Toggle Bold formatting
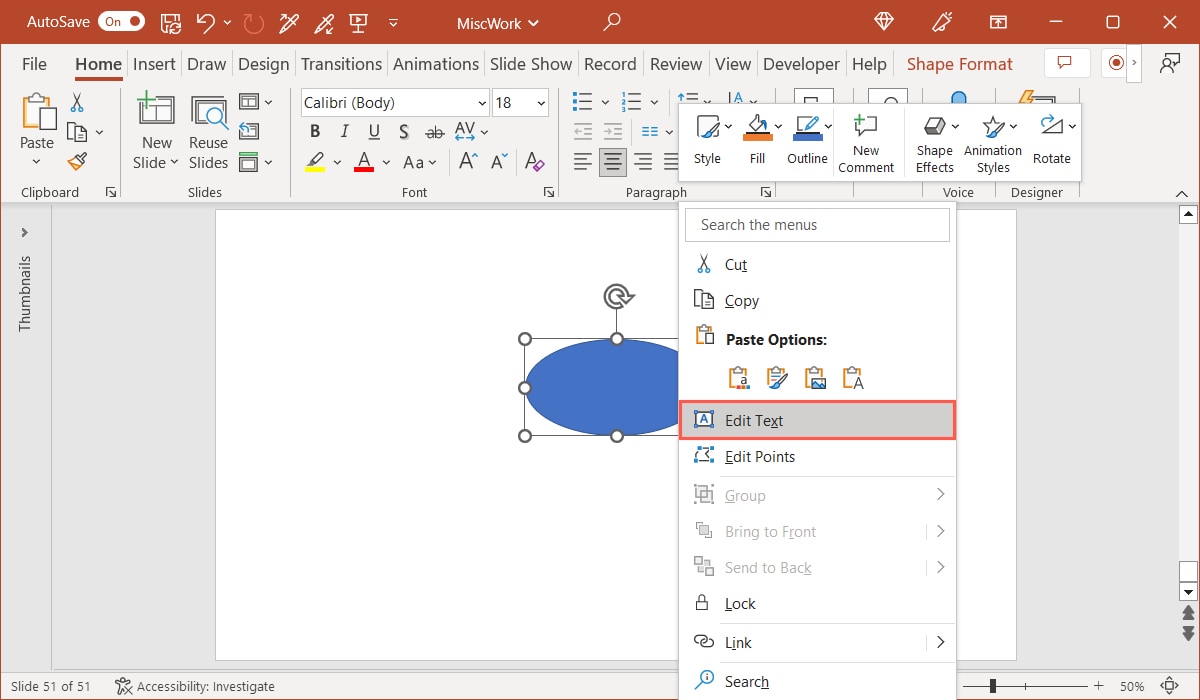This screenshot has height=700, width=1200. (x=314, y=131)
